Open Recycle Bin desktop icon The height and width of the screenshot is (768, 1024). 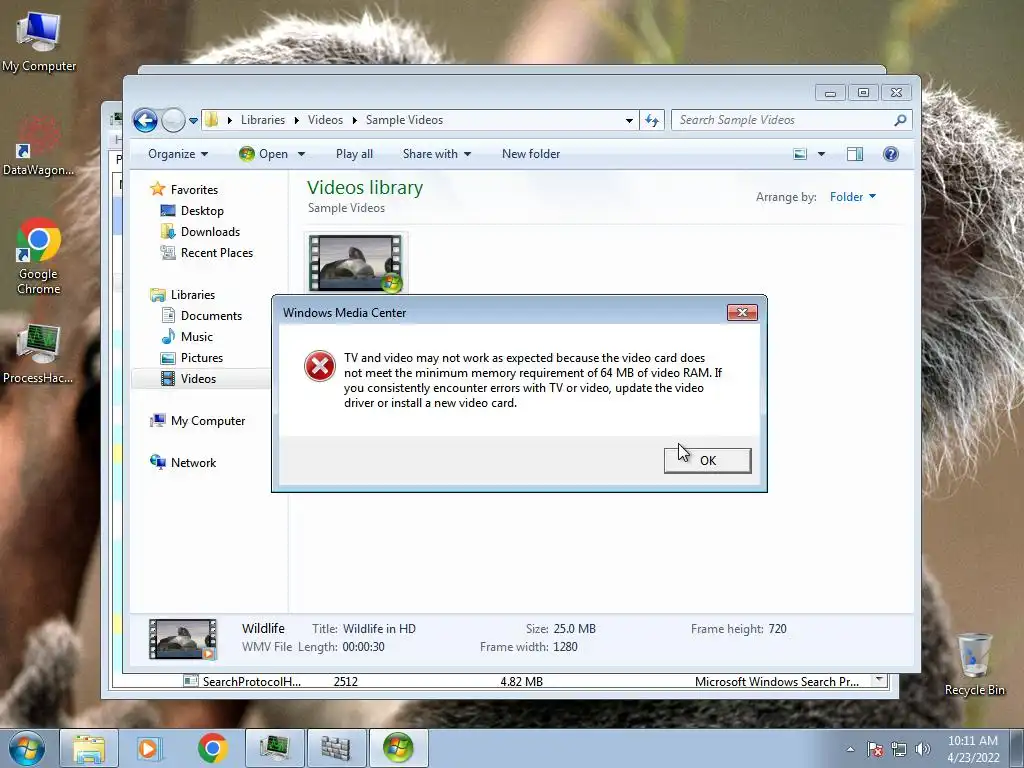974,665
